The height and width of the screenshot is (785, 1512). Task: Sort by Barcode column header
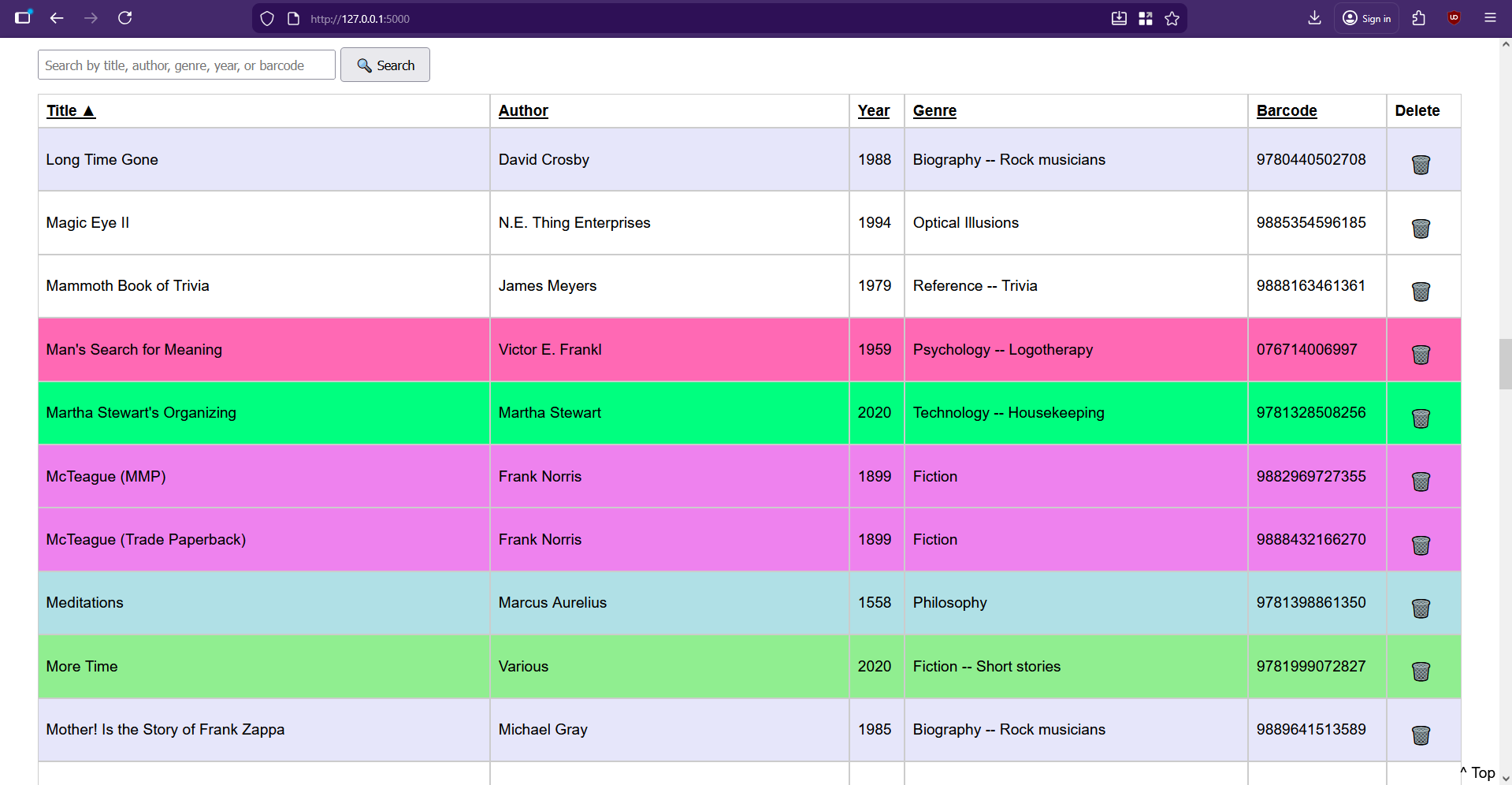[1286, 111]
